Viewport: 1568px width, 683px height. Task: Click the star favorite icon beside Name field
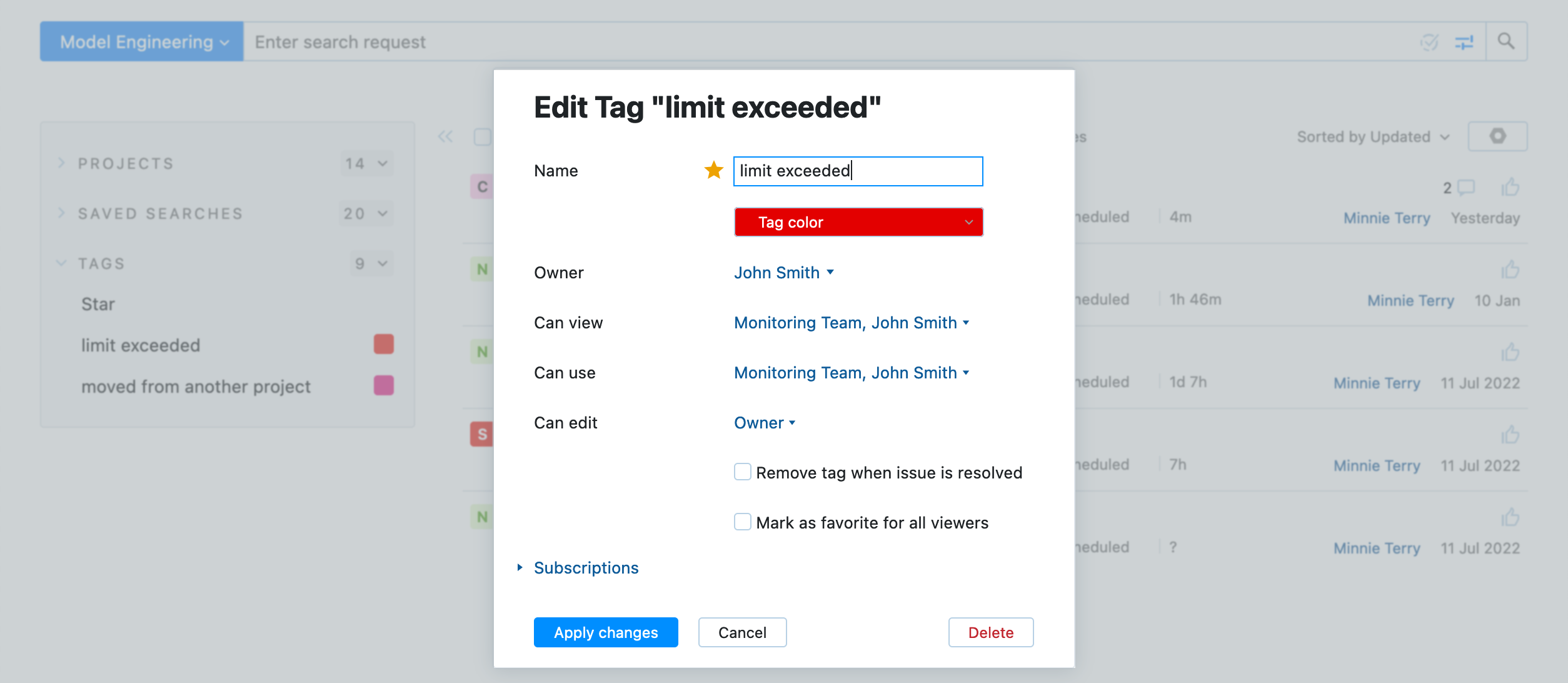(x=713, y=170)
